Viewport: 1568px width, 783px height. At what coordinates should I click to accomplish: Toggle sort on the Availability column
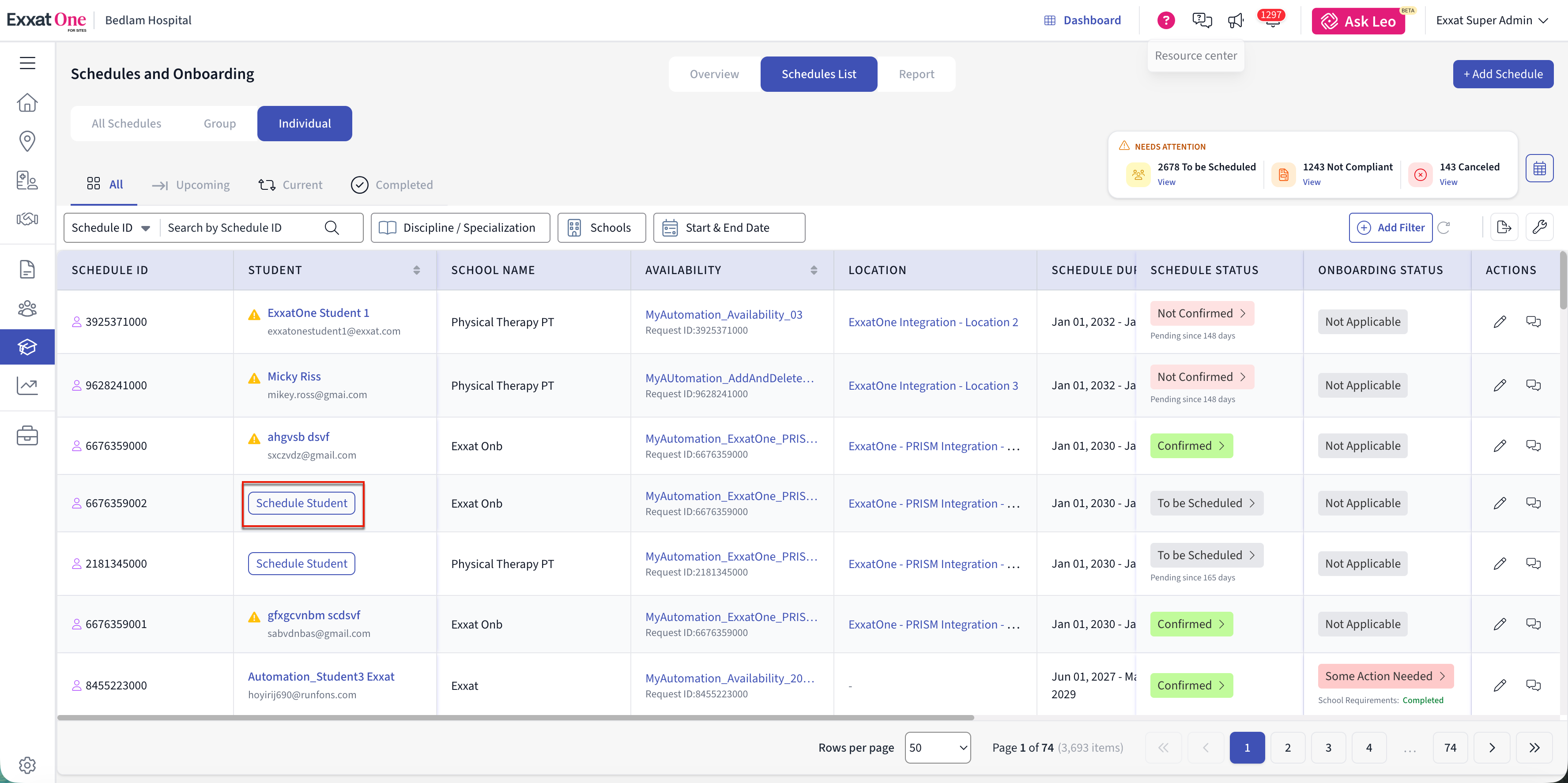point(814,270)
